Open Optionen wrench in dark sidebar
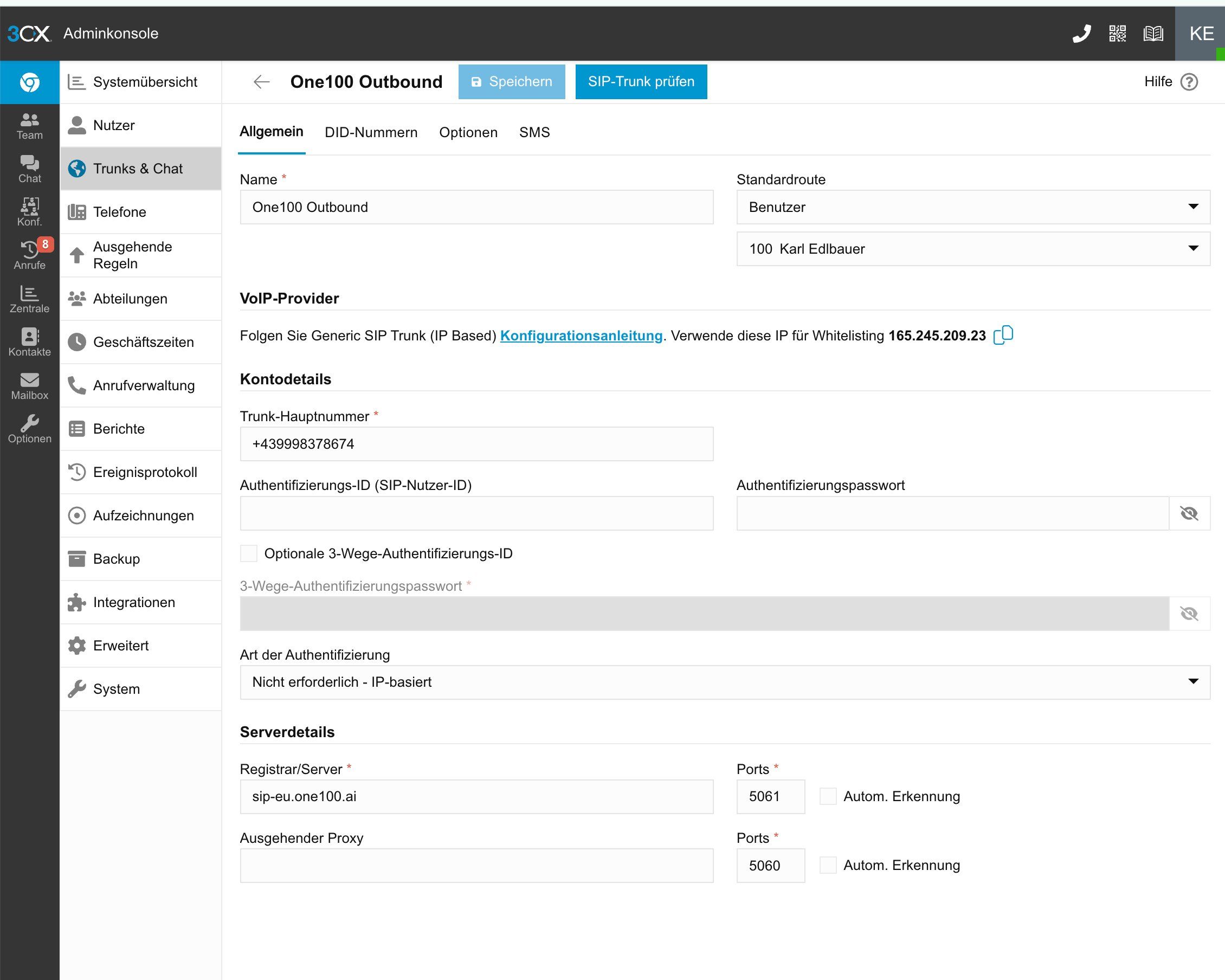 [30, 429]
